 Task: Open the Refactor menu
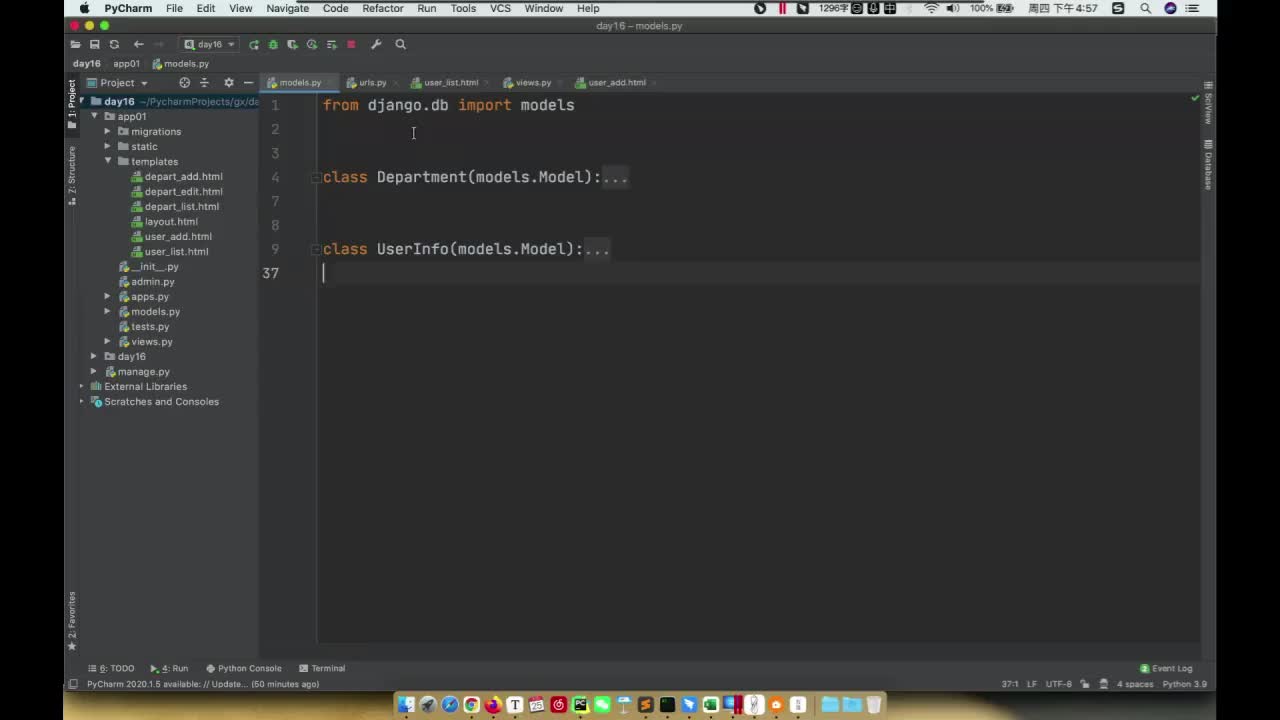[x=383, y=8]
